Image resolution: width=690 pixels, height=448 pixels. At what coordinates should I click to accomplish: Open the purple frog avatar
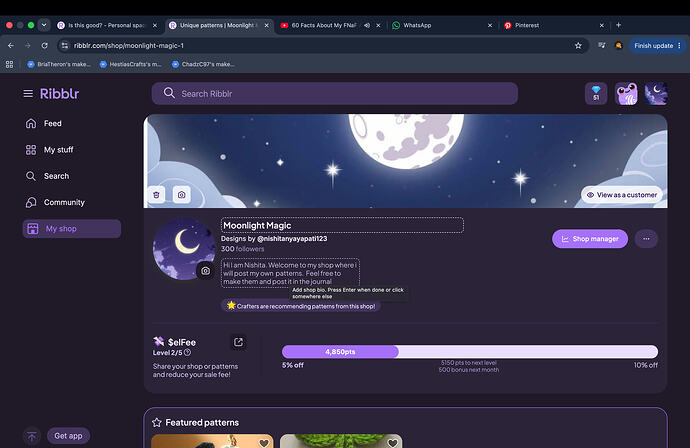pos(626,93)
